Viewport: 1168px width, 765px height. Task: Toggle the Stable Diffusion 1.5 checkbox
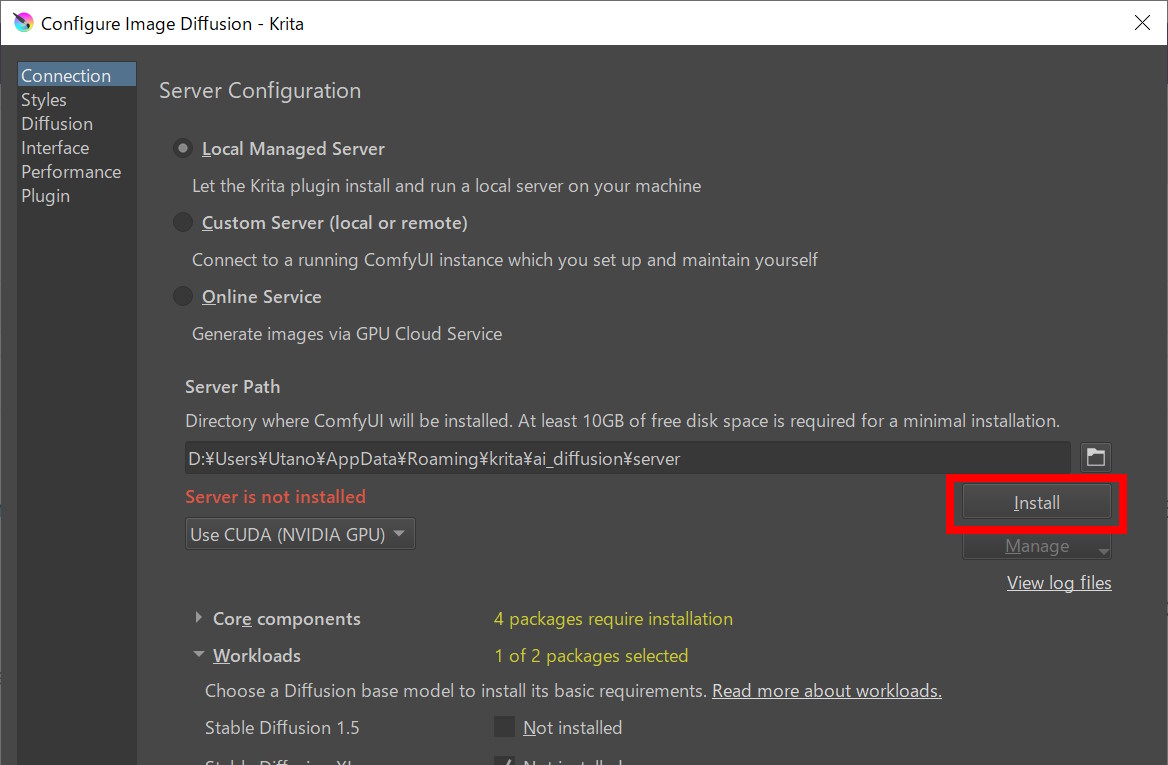pos(504,727)
